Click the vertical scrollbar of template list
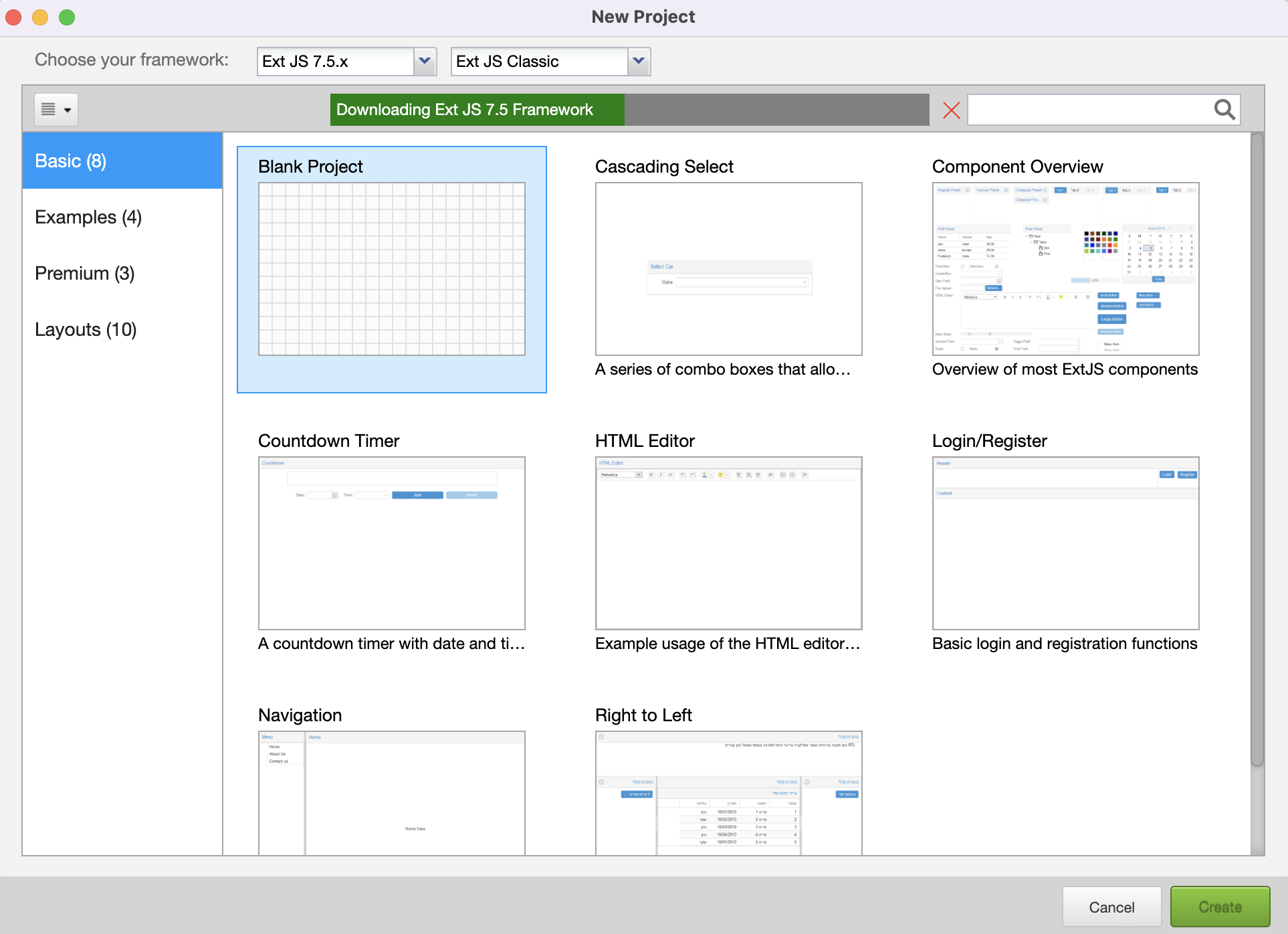 tap(1257, 450)
